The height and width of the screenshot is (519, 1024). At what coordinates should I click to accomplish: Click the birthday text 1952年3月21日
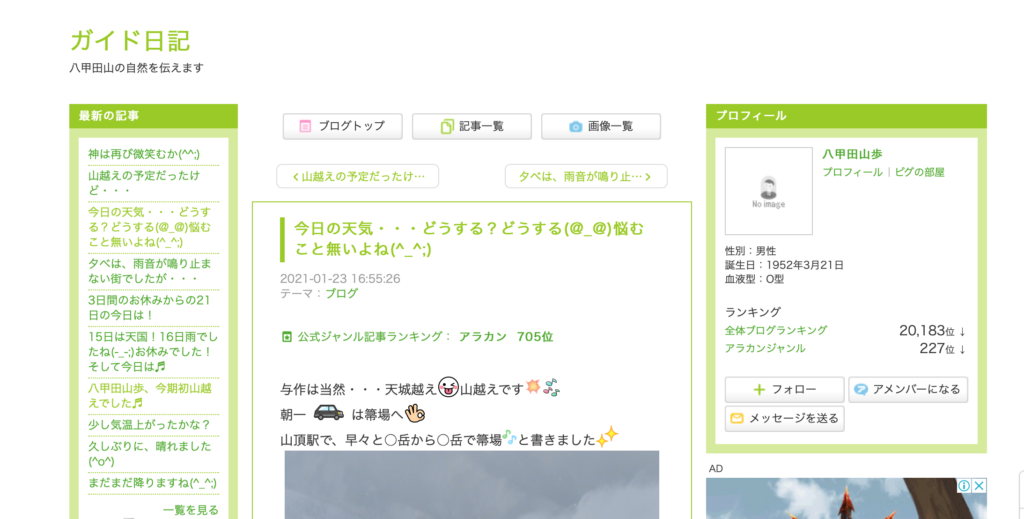click(x=805, y=265)
